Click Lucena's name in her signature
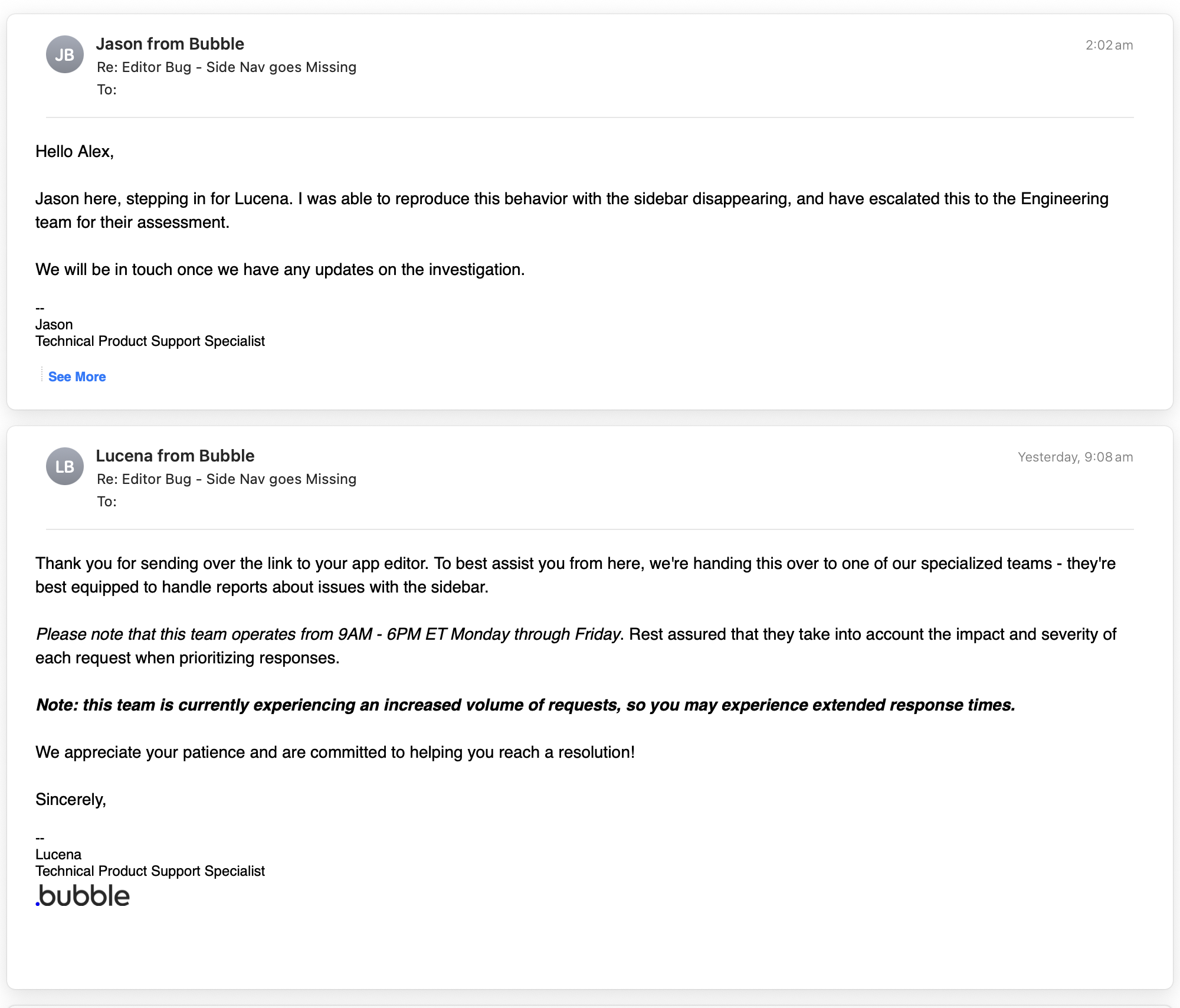Screen dimensions: 1180x1008 (x=58, y=855)
